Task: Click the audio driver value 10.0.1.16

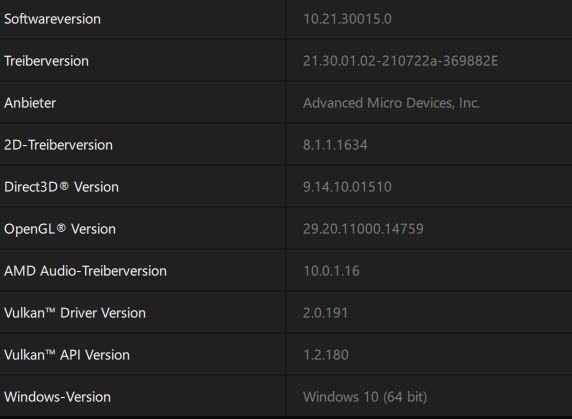Action: click(x=331, y=271)
